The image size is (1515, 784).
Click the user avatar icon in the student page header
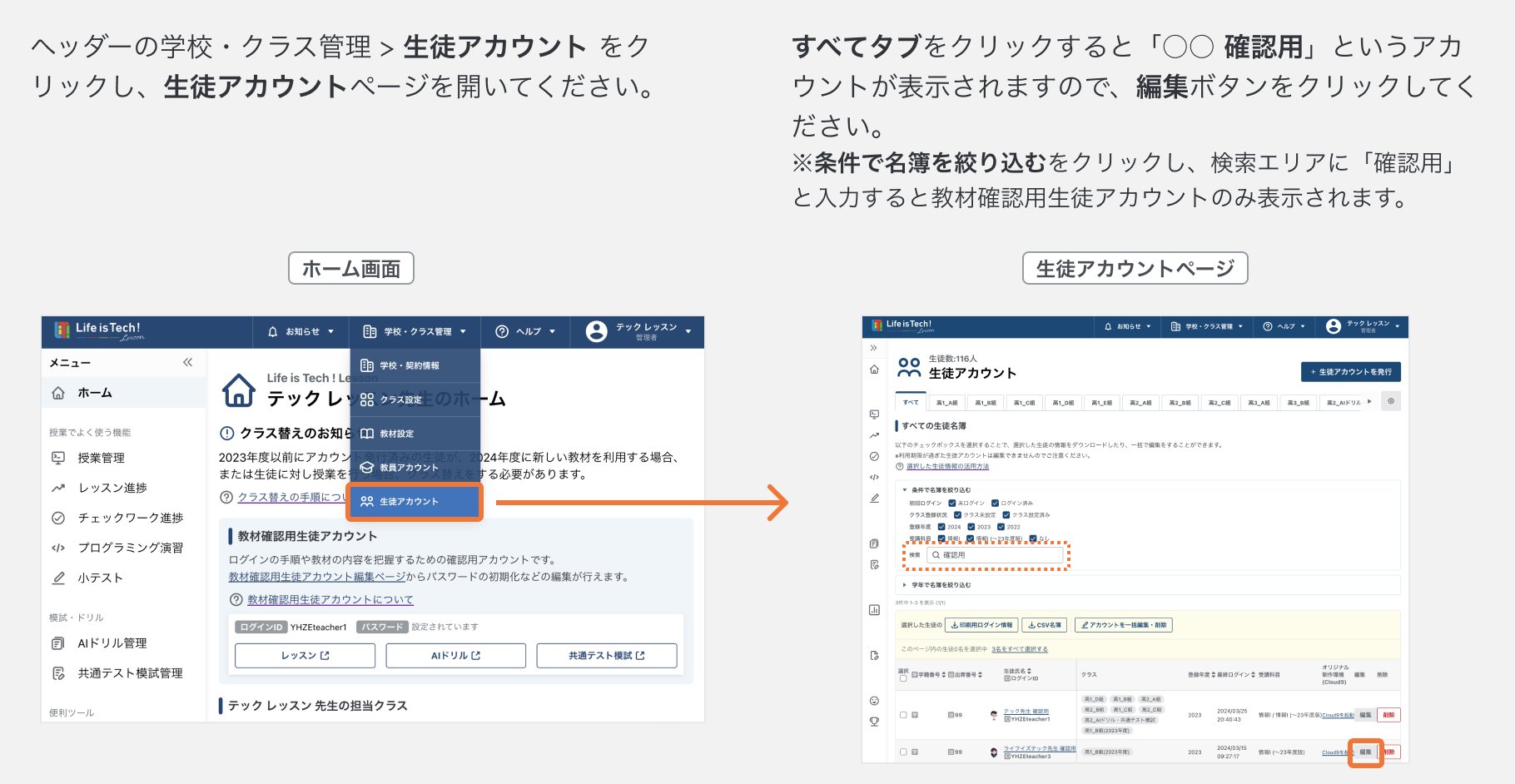pos(1334,326)
